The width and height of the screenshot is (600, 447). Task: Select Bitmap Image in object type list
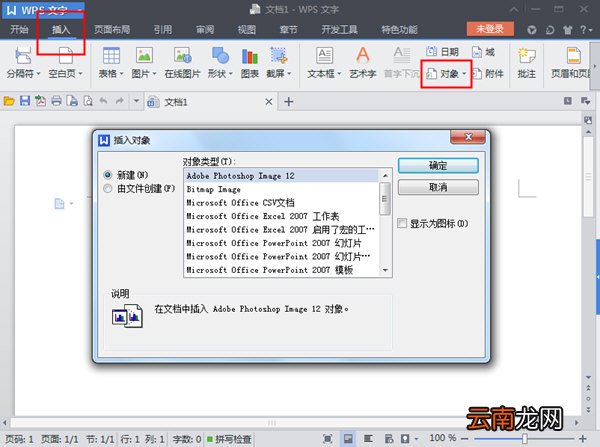tap(281, 189)
